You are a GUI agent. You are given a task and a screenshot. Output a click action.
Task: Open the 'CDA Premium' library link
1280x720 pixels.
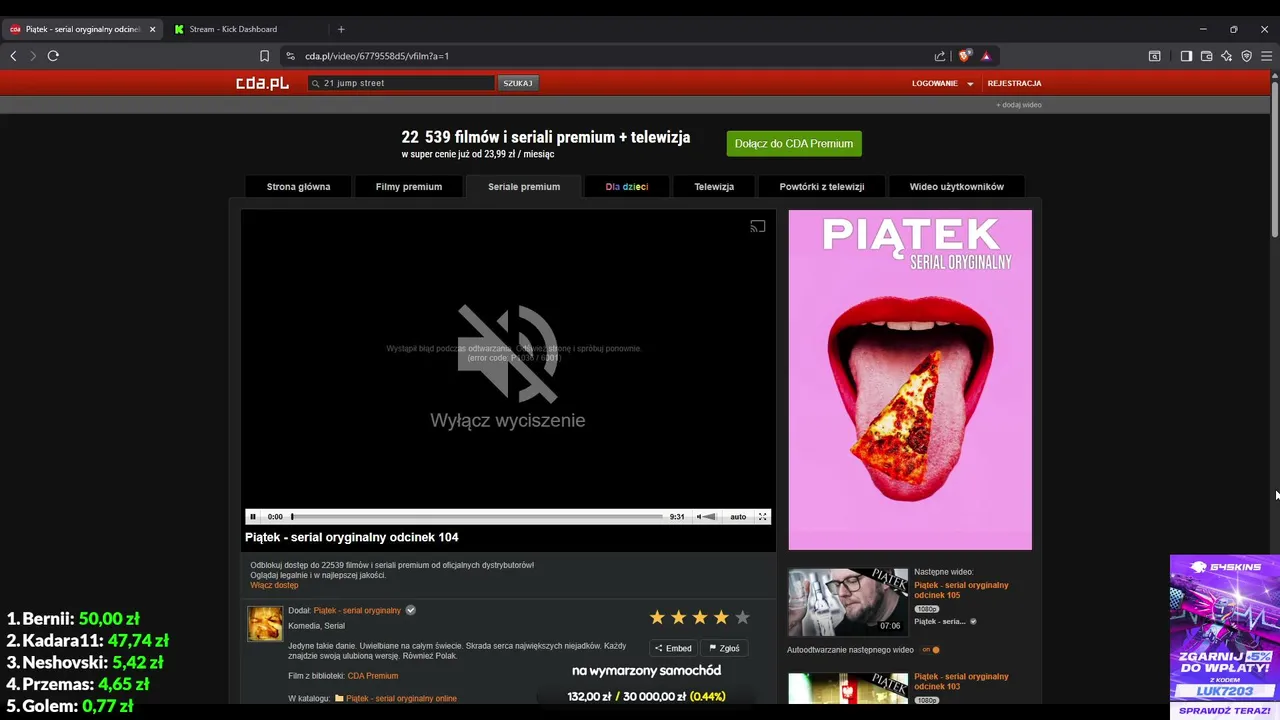[373, 676]
